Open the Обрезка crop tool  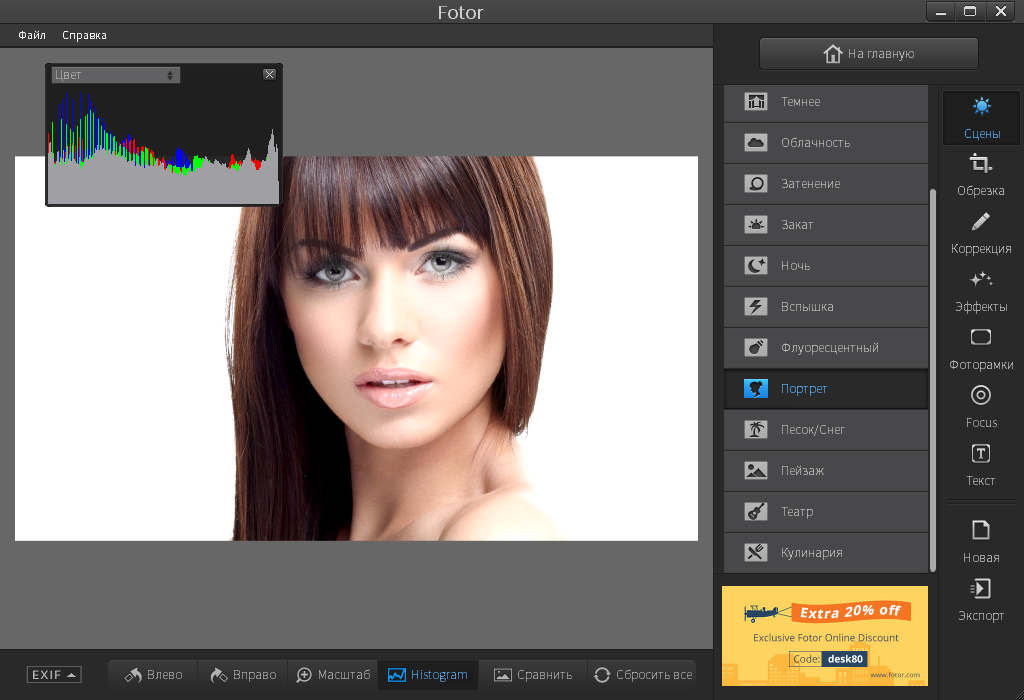980,175
